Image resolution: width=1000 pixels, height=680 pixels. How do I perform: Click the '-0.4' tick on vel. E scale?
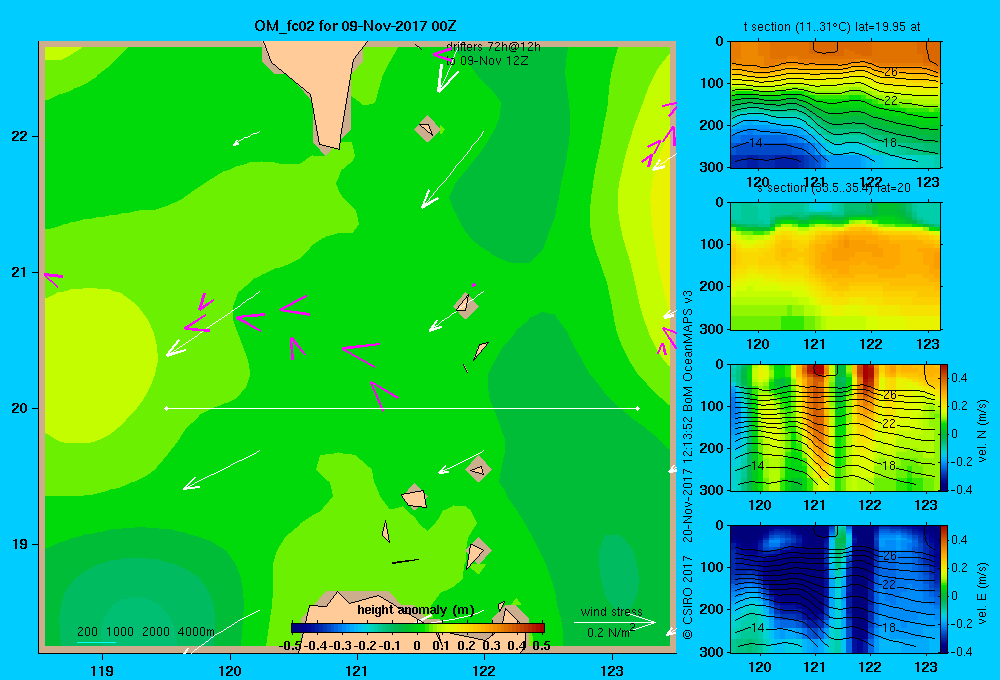pos(959,651)
